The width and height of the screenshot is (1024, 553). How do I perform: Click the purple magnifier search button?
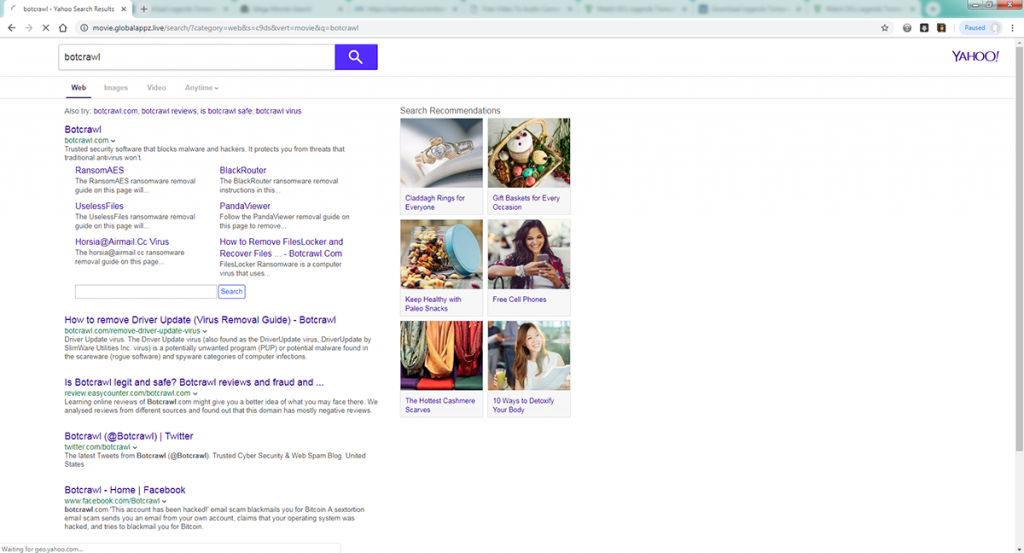tap(356, 57)
